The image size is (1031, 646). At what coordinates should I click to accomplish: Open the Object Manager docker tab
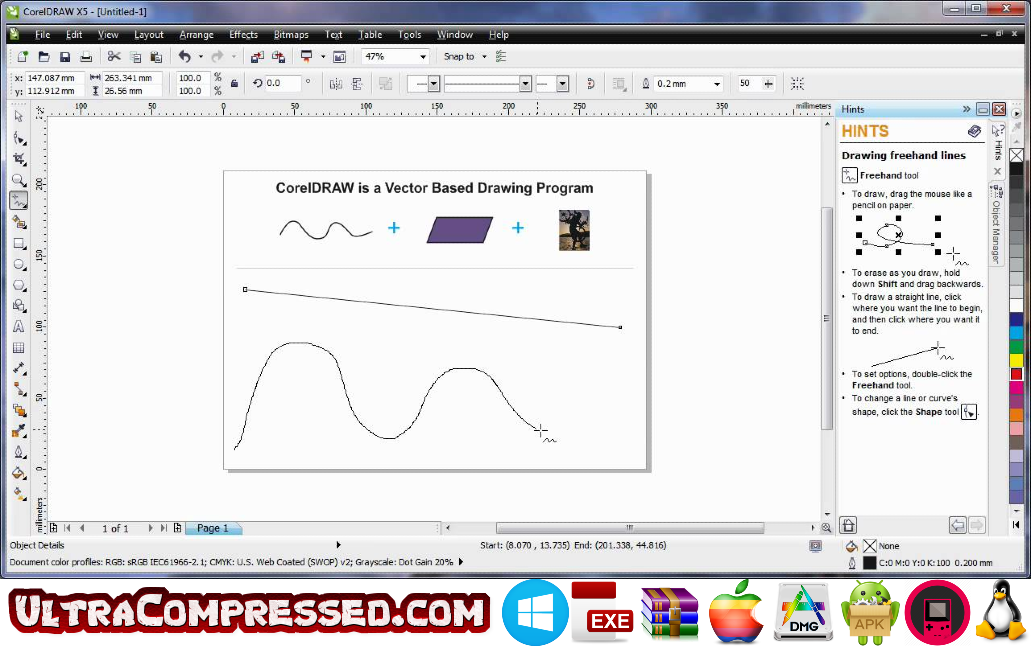point(997,225)
